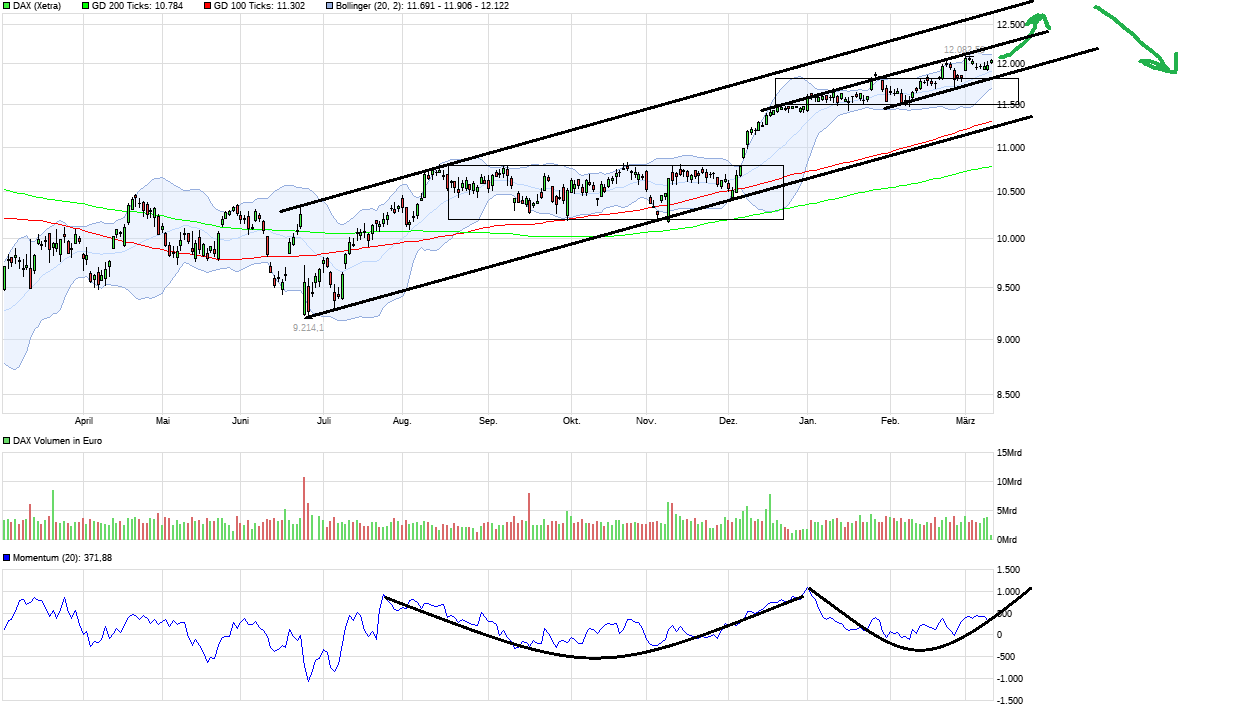
Task: Click the 'April' month label on time axis
Action: click(84, 421)
